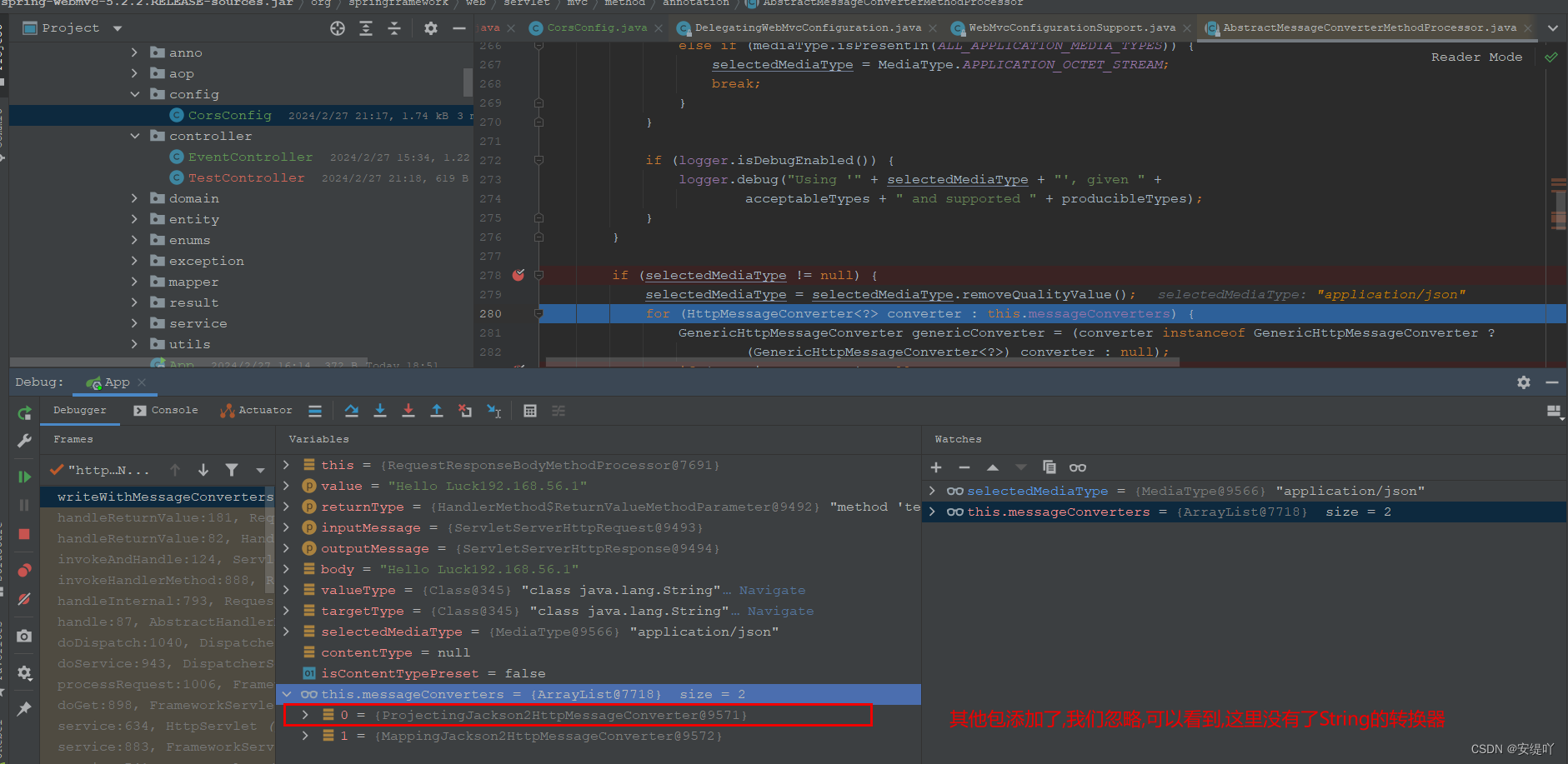1568x764 pixels.
Task: Locate file target icon in Project panel
Action: pyautogui.click(x=338, y=28)
